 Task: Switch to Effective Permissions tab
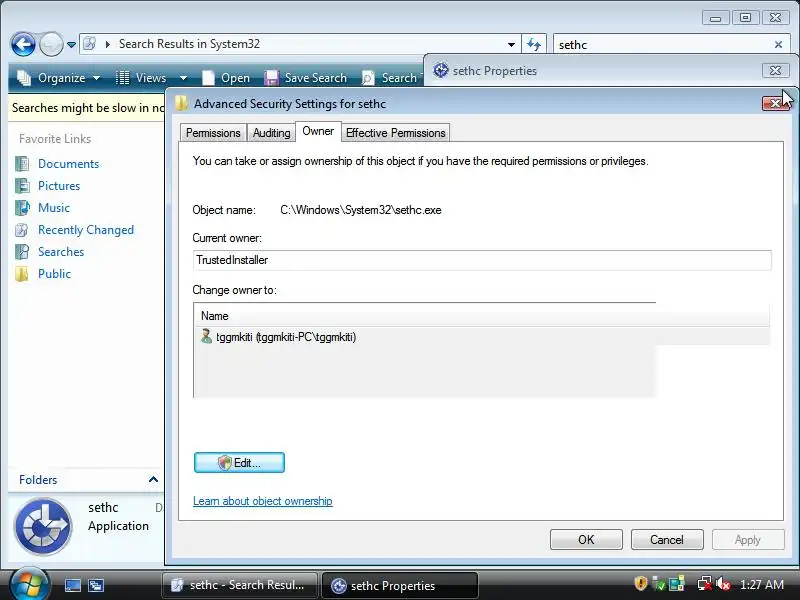click(x=395, y=133)
